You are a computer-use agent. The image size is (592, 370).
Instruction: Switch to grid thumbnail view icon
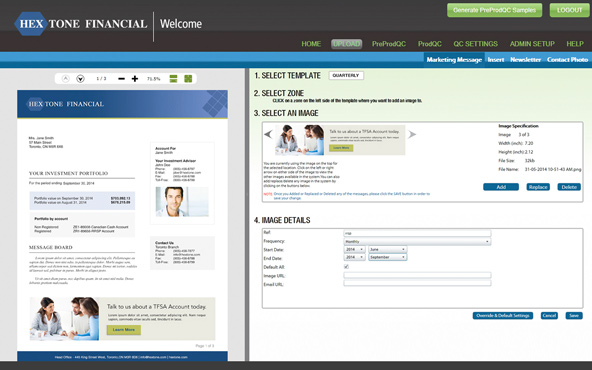(188, 79)
